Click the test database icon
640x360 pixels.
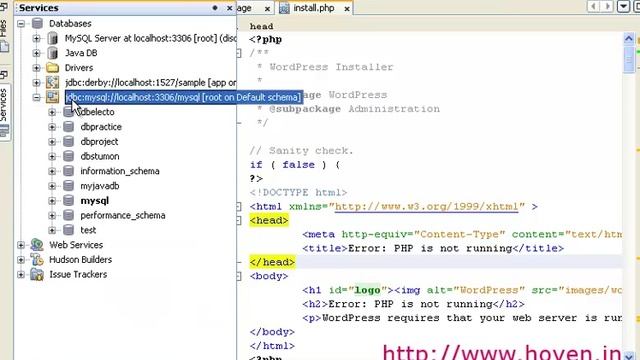pyautogui.click(x=69, y=230)
